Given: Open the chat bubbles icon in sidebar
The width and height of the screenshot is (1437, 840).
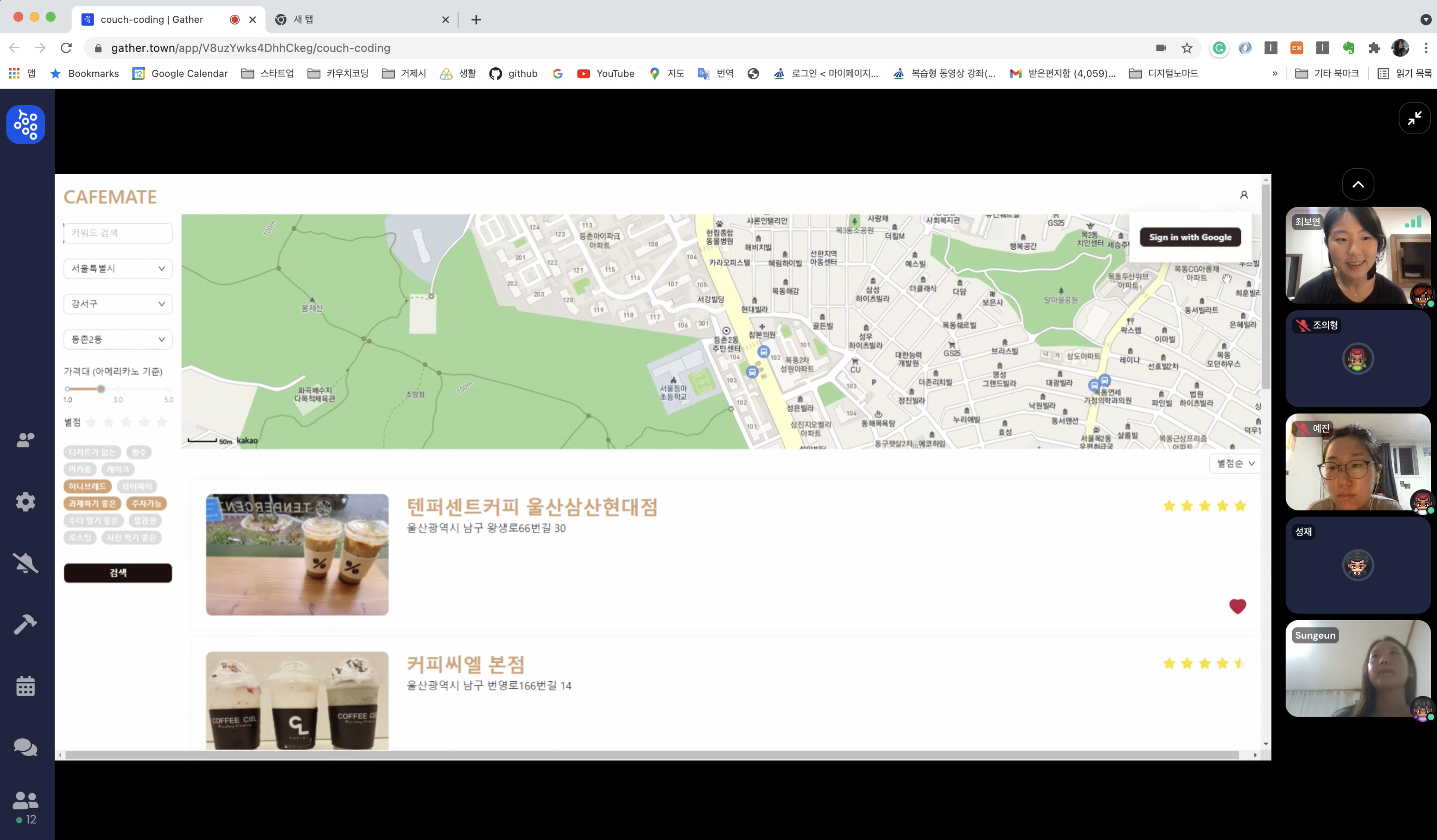Looking at the screenshot, I should tap(25, 747).
